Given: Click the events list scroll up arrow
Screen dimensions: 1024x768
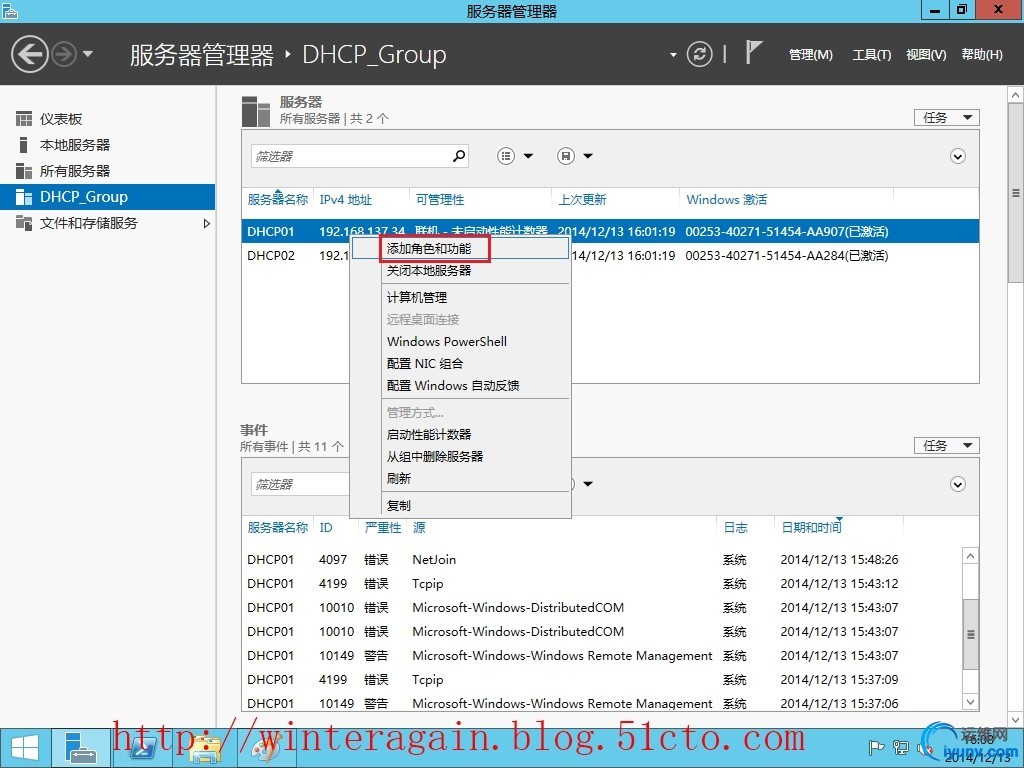Looking at the screenshot, I should pyautogui.click(x=970, y=556).
